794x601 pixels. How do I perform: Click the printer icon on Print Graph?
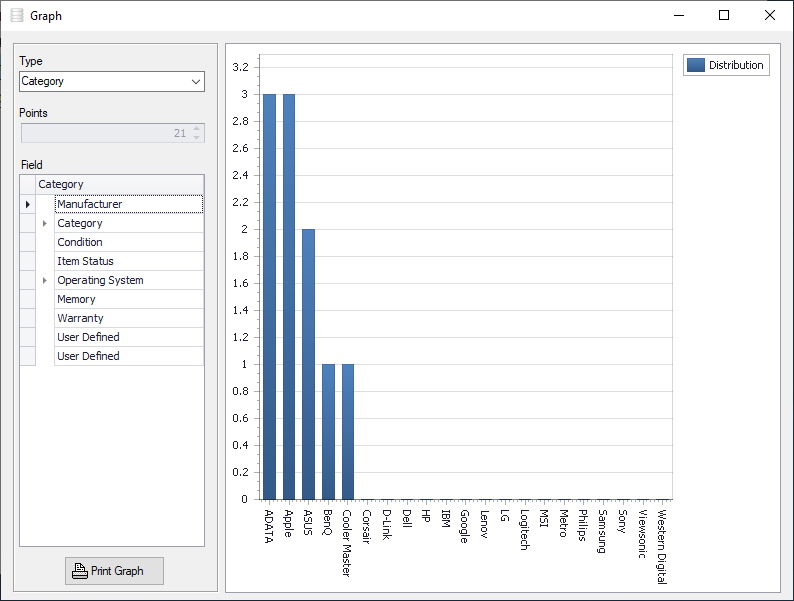pyautogui.click(x=80, y=571)
